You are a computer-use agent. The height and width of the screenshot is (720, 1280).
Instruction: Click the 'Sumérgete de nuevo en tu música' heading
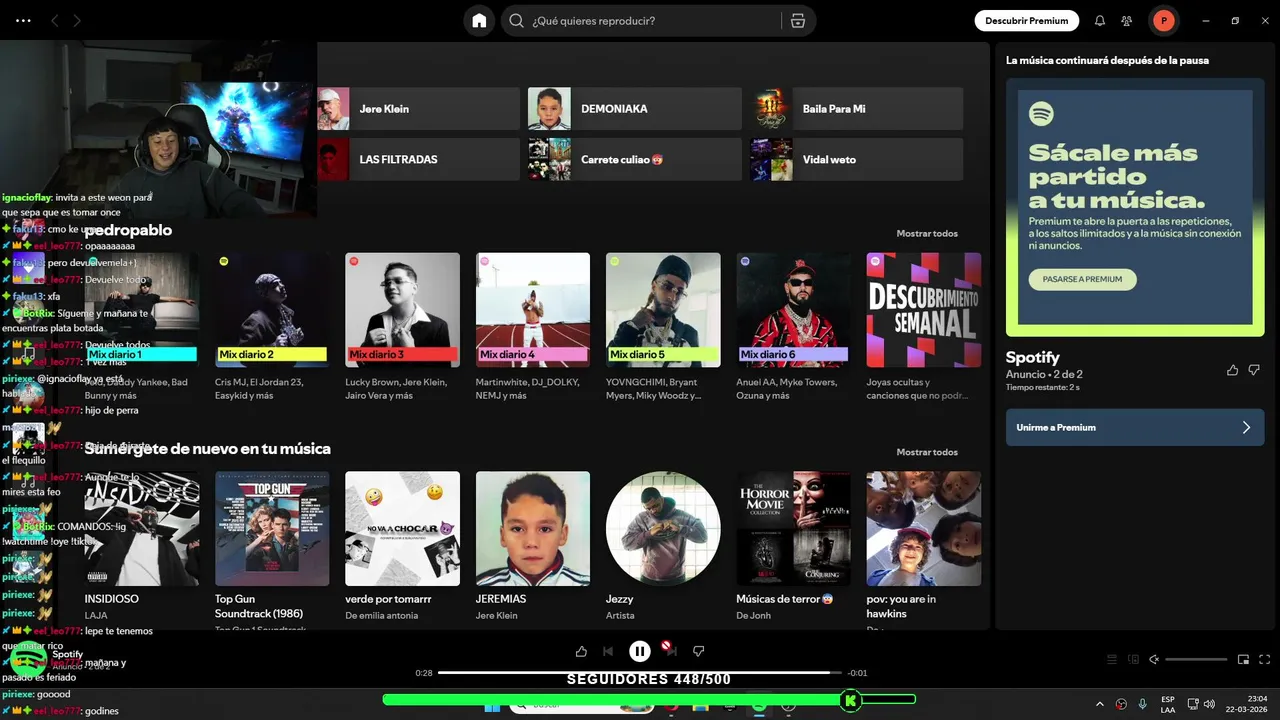coord(207,449)
